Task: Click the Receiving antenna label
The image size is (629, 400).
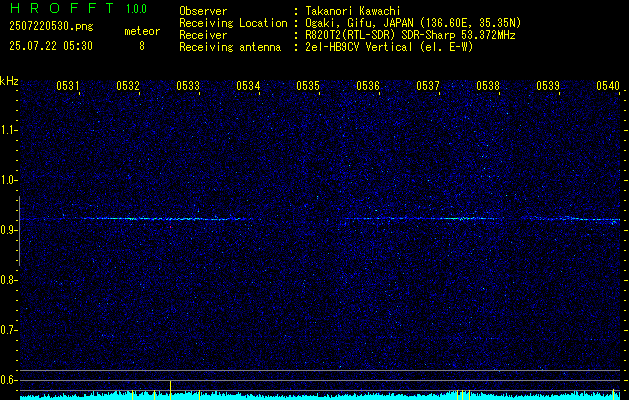Action: 230,47
